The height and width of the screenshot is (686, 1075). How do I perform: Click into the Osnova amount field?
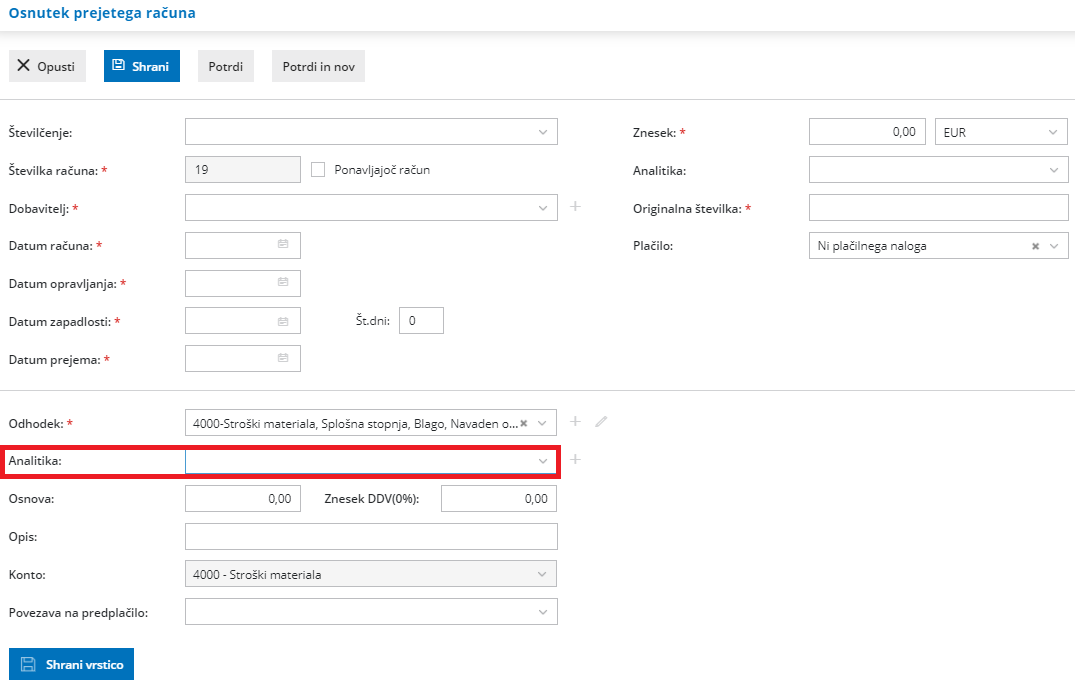tap(243, 498)
